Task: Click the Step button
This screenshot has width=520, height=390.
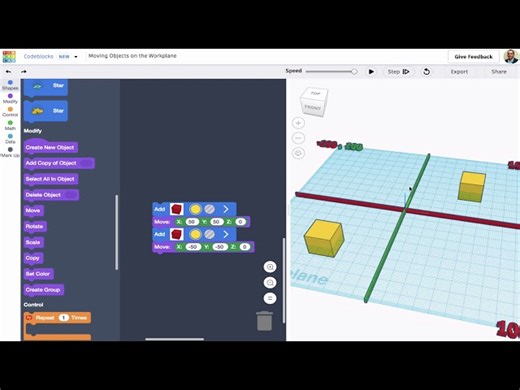Action: pos(398,72)
